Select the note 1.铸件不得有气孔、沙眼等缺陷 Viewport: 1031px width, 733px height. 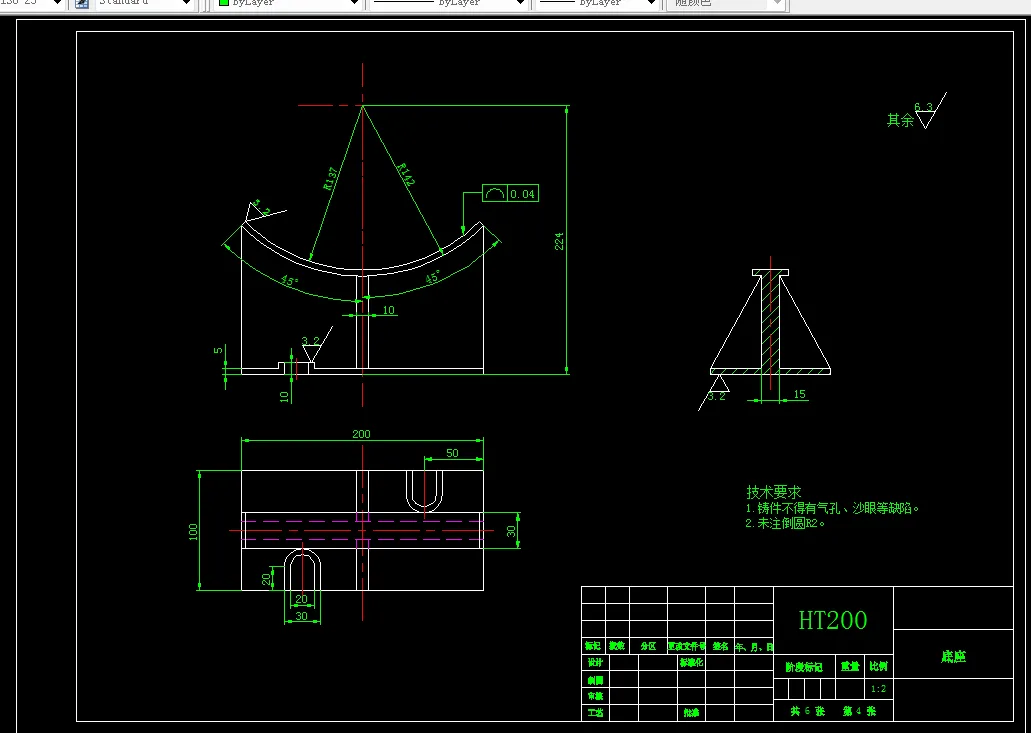(832, 508)
